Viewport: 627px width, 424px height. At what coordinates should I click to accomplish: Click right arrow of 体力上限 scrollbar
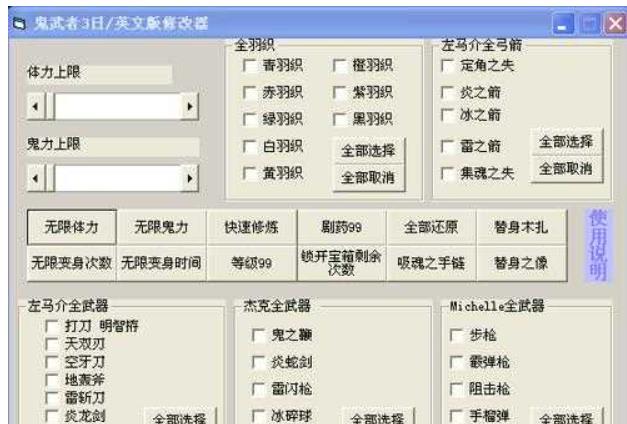point(190,106)
